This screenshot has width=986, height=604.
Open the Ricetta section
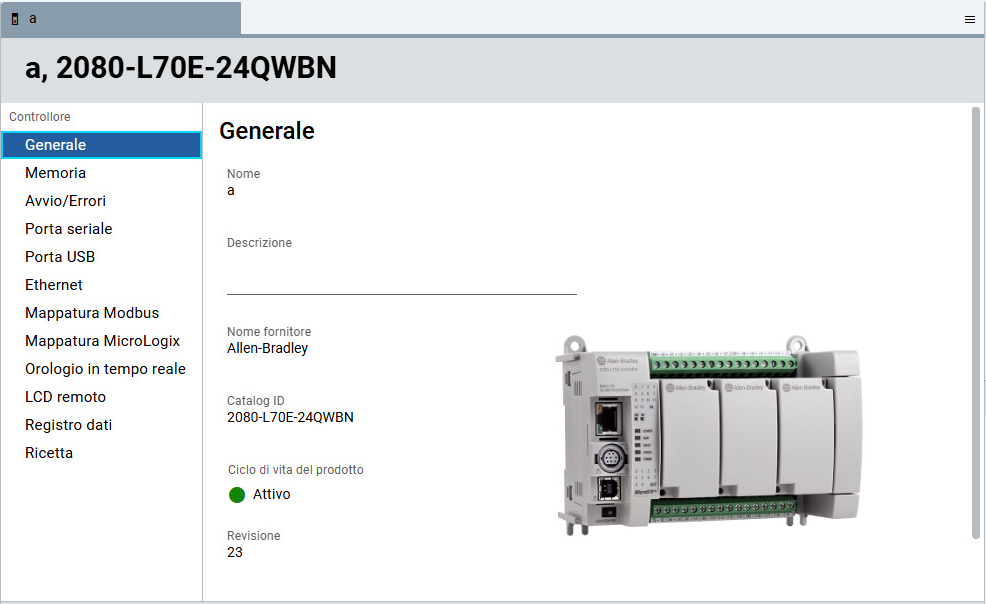coord(49,453)
